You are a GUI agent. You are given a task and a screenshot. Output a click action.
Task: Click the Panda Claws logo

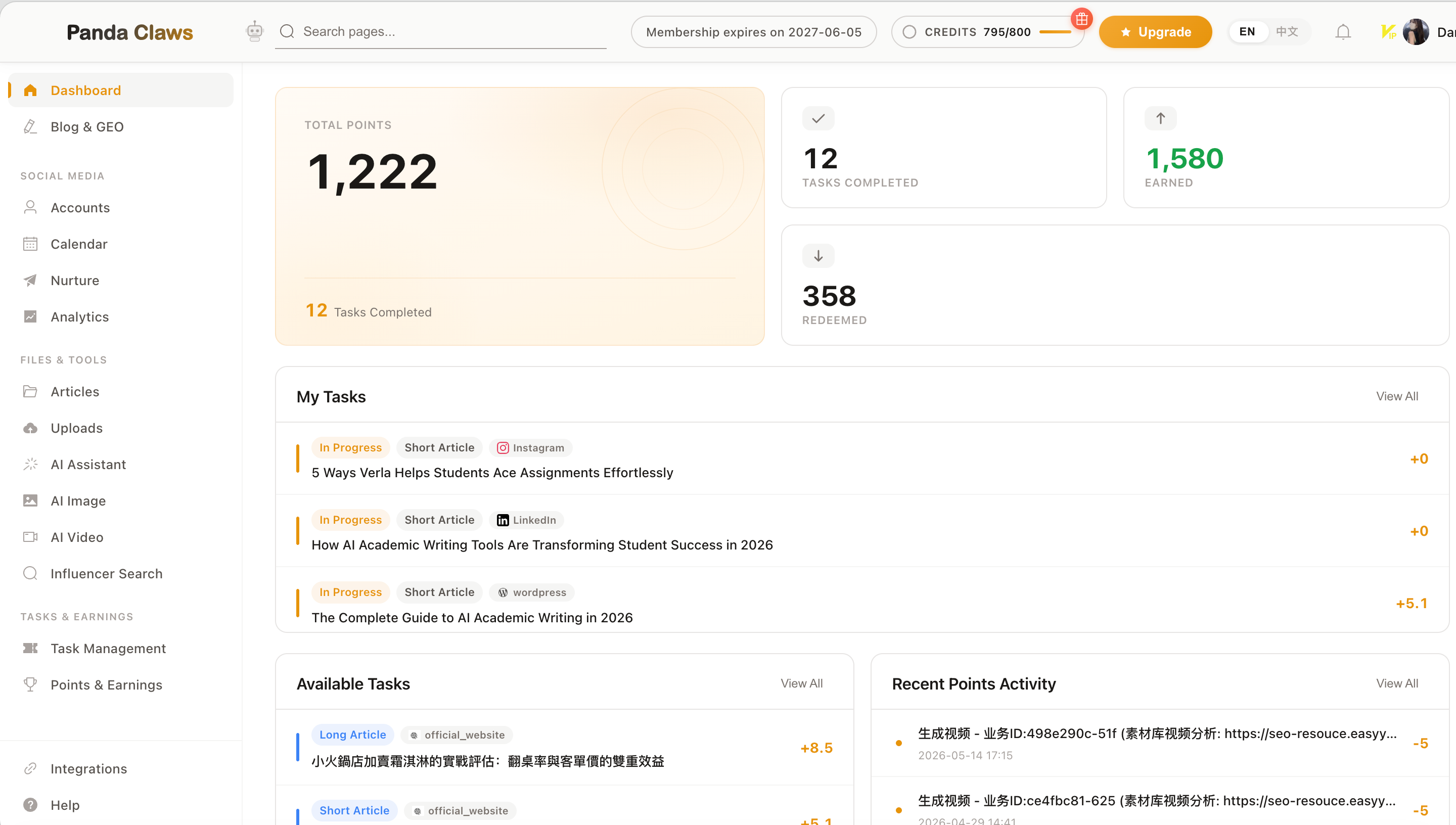point(130,32)
